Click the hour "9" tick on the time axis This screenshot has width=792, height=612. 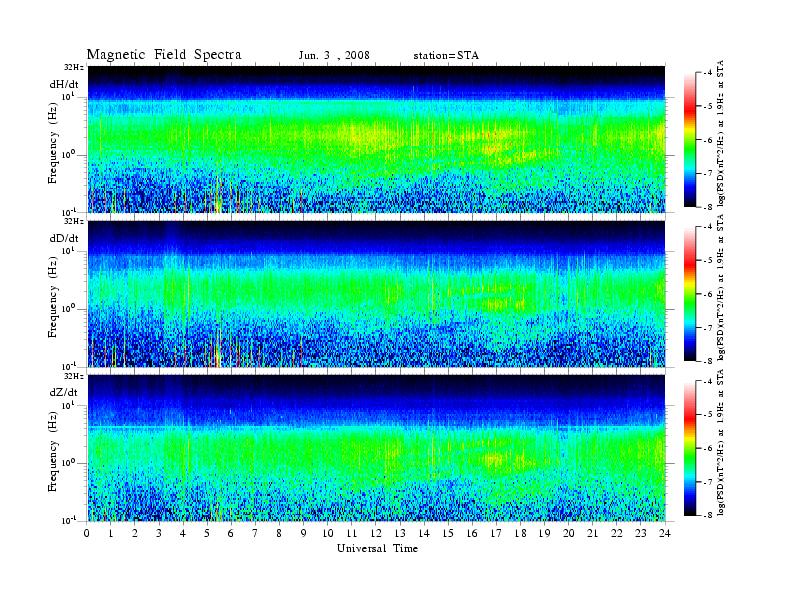point(304,533)
